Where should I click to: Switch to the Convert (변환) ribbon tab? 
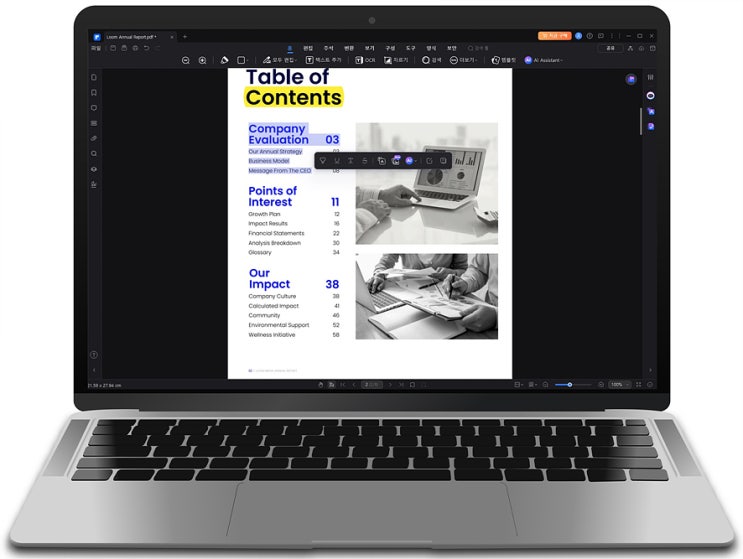(x=349, y=48)
